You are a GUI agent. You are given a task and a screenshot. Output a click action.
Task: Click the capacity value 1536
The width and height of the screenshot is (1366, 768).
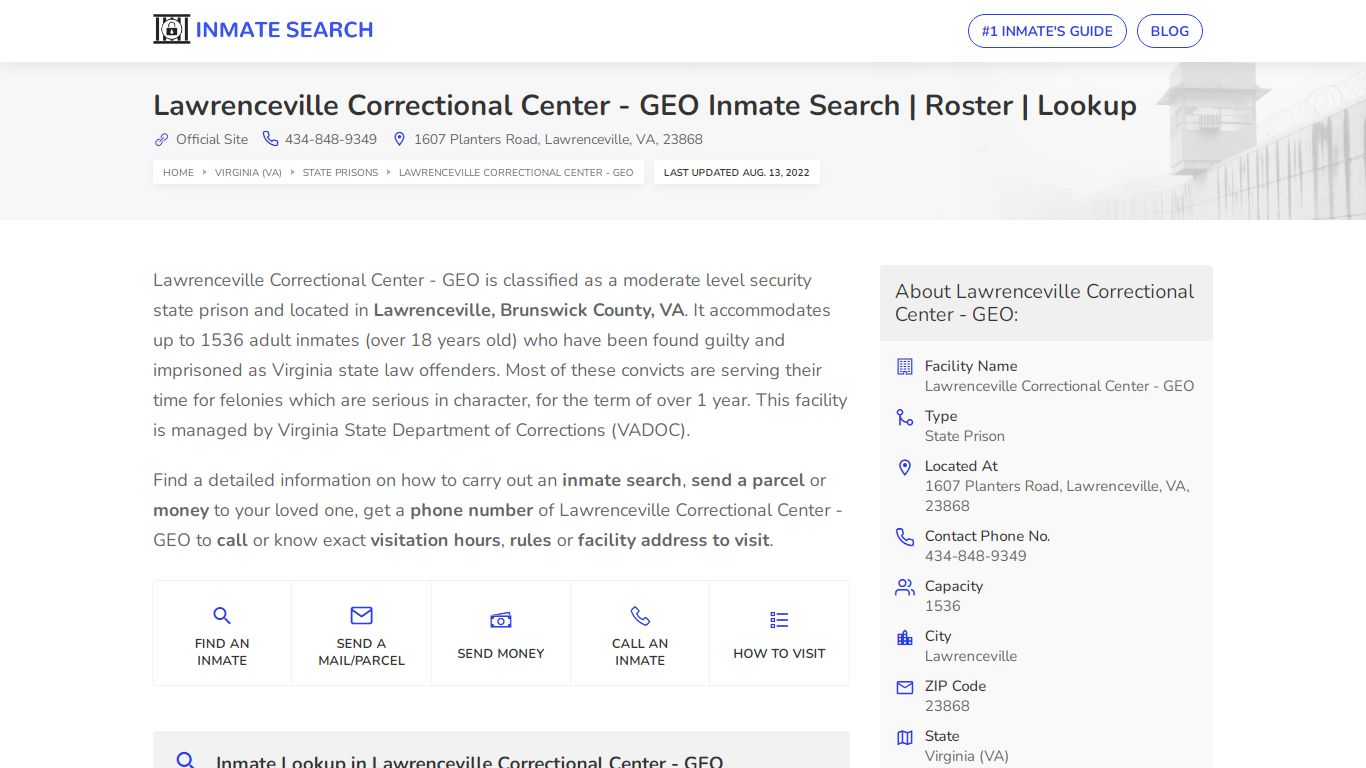click(942, 606)
